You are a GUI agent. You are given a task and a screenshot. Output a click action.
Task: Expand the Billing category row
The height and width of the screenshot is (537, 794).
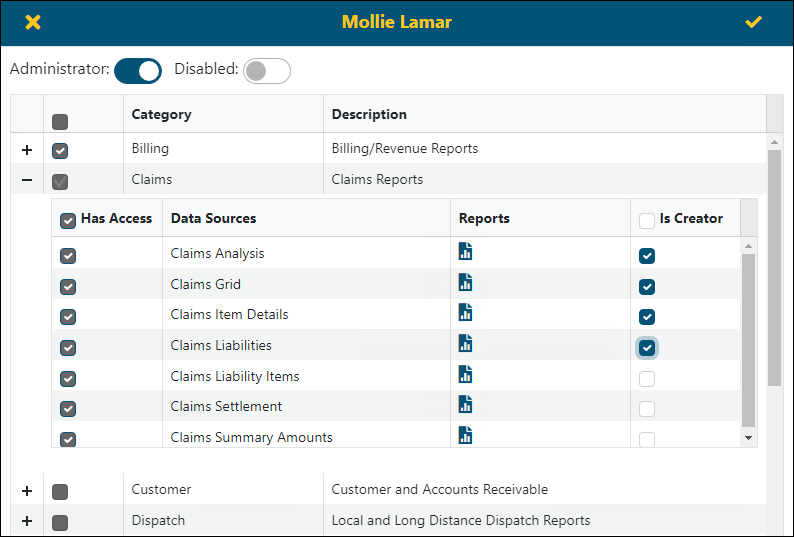[27, 149]
